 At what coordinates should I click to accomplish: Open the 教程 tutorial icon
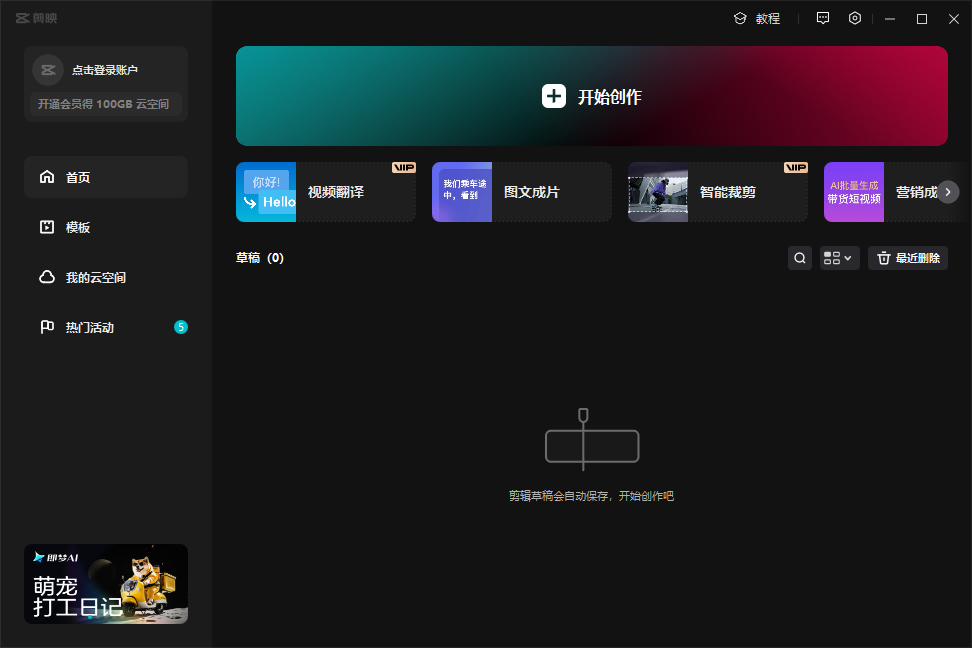pyautogui.click(x=740, y=19)
